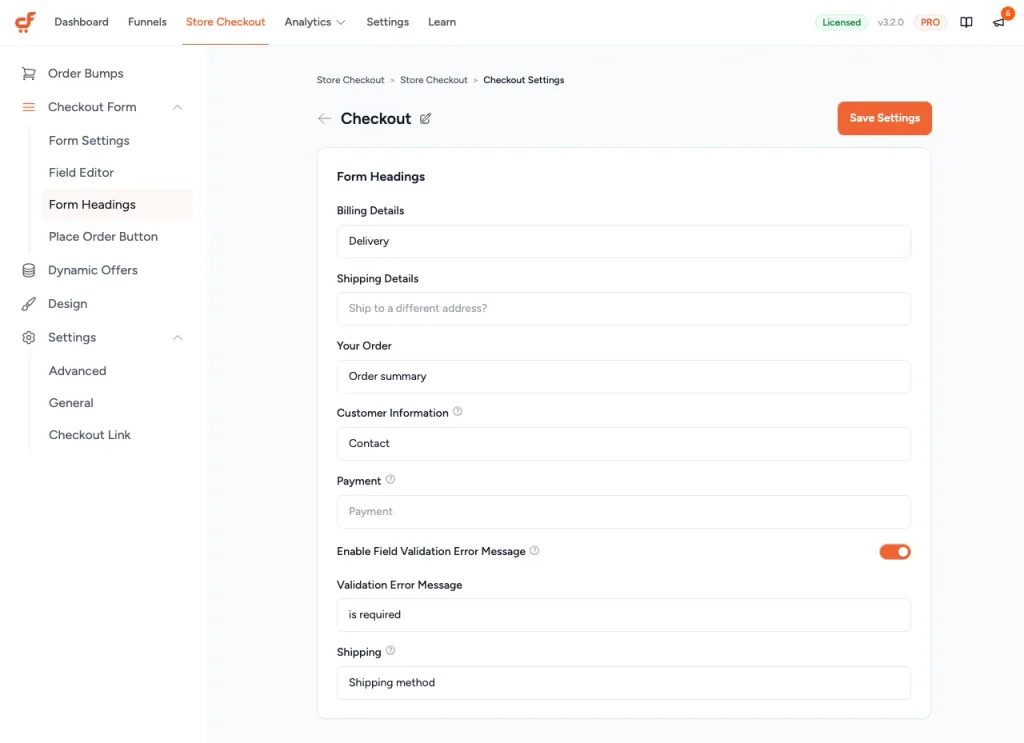1024x743 pixels.
Task: Collapse the sidebar Settings section chevron
Action: [178, 338]
